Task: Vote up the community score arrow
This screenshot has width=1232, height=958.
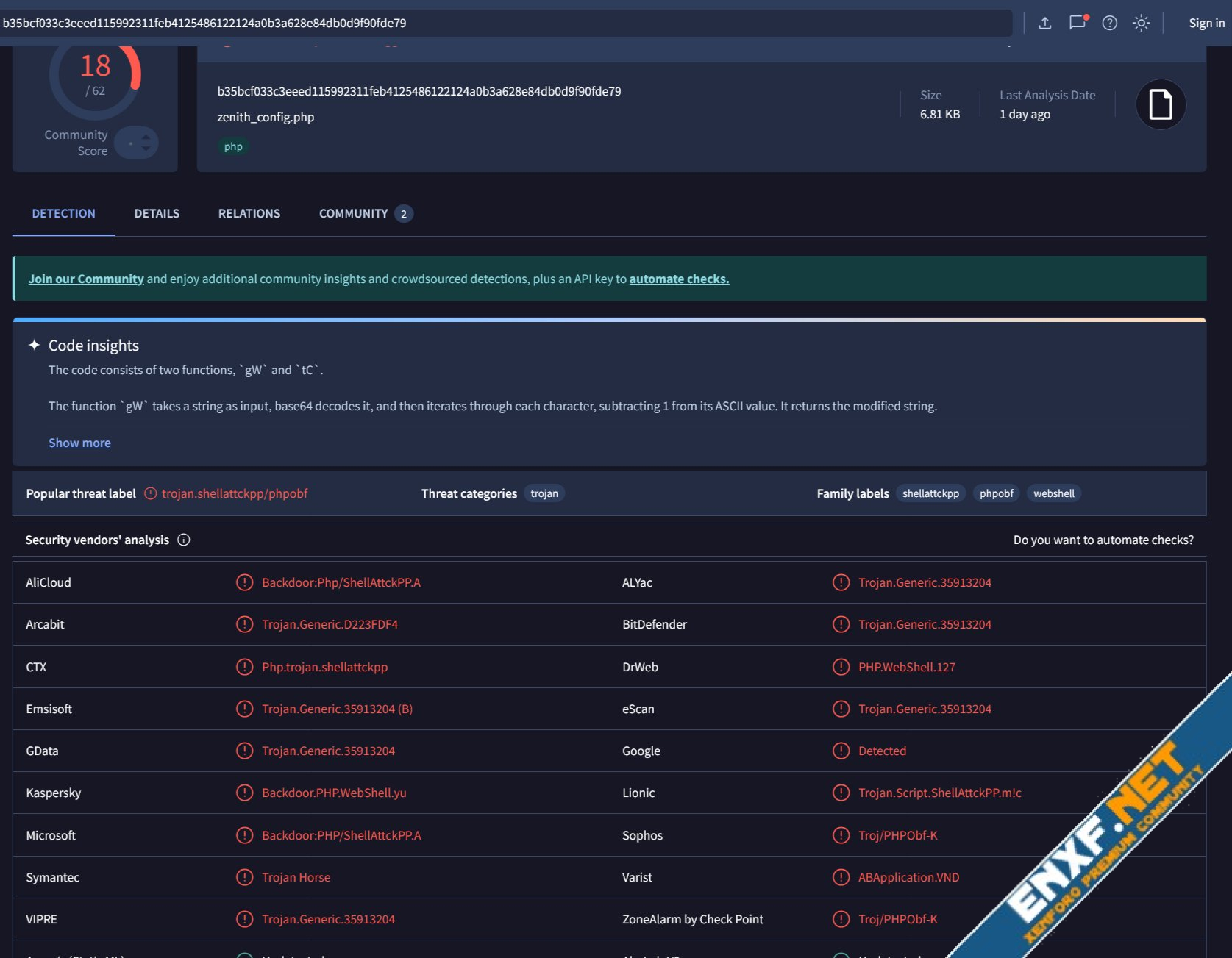Action: [x=146, y=137]
